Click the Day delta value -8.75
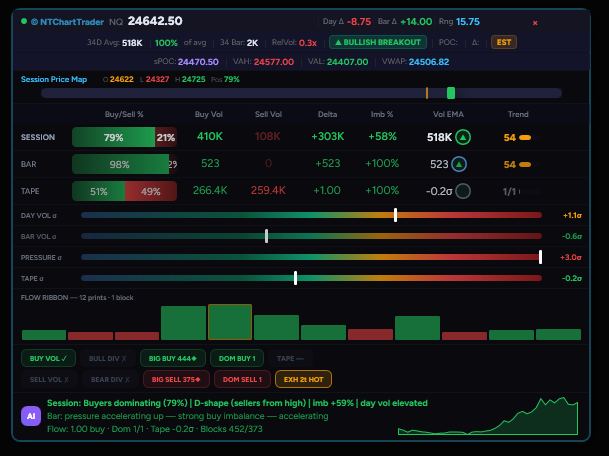The width and height of the screenshot is (609, 456). [x=358, y=22]
